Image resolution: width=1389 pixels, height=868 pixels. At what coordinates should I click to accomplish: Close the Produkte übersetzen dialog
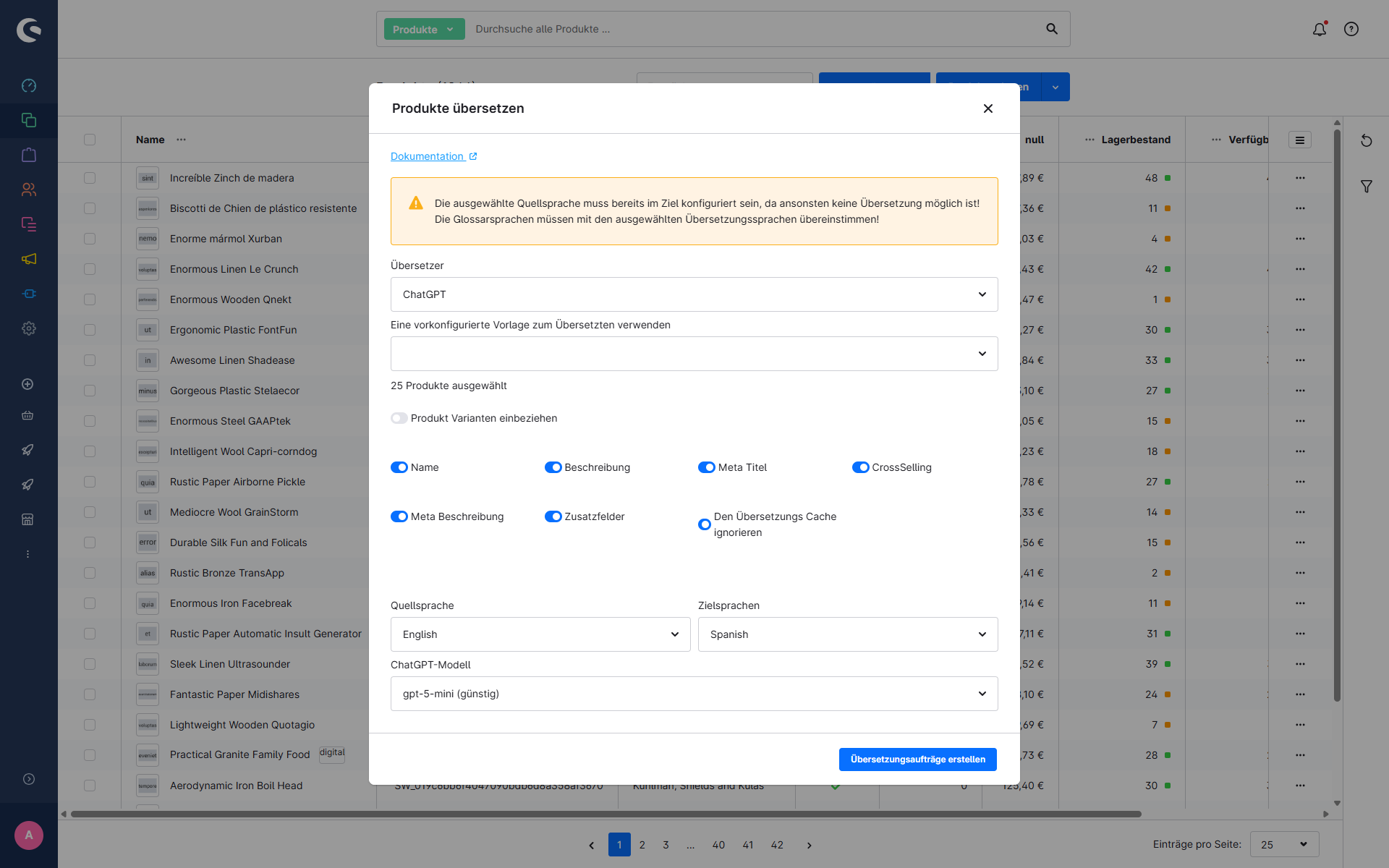tap(988, 109)
